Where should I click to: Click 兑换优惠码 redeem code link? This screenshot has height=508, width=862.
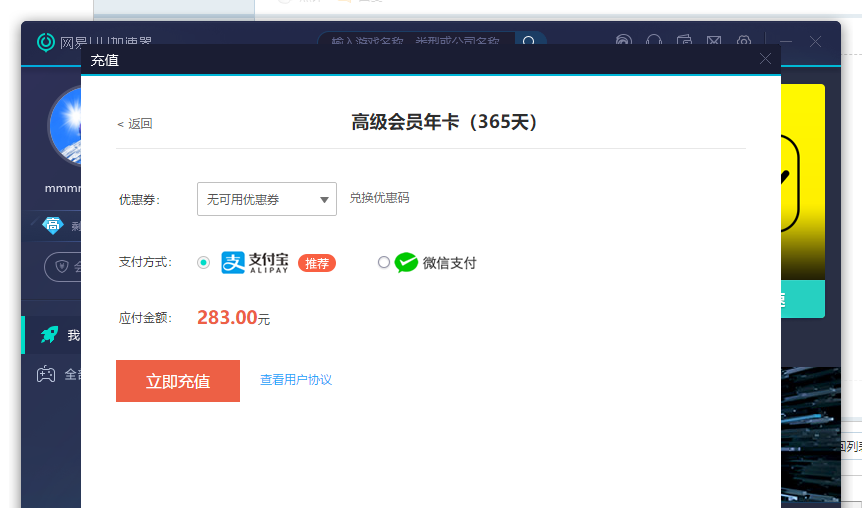(379, 198)
